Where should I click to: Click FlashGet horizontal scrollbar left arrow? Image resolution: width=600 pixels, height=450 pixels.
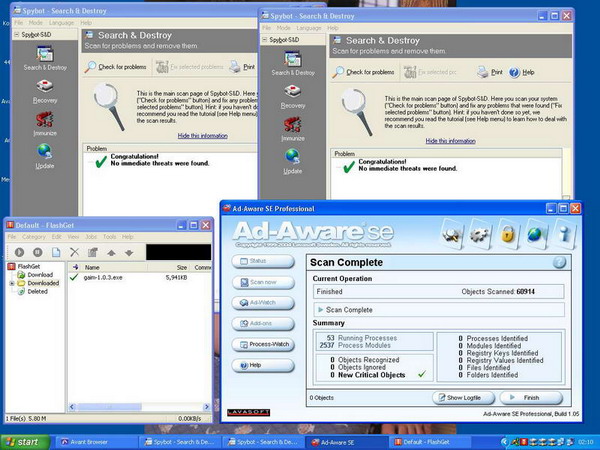tap(72, 407)
